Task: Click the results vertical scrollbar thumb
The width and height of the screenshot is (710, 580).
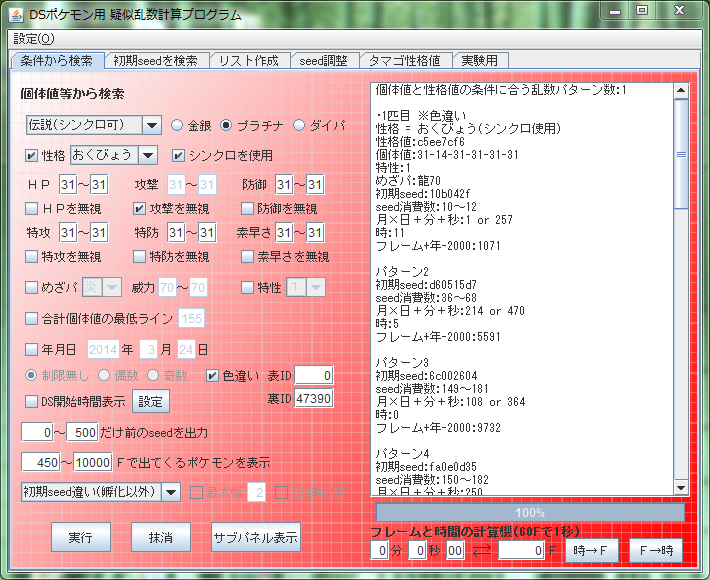Action: (x=681, y=154)
